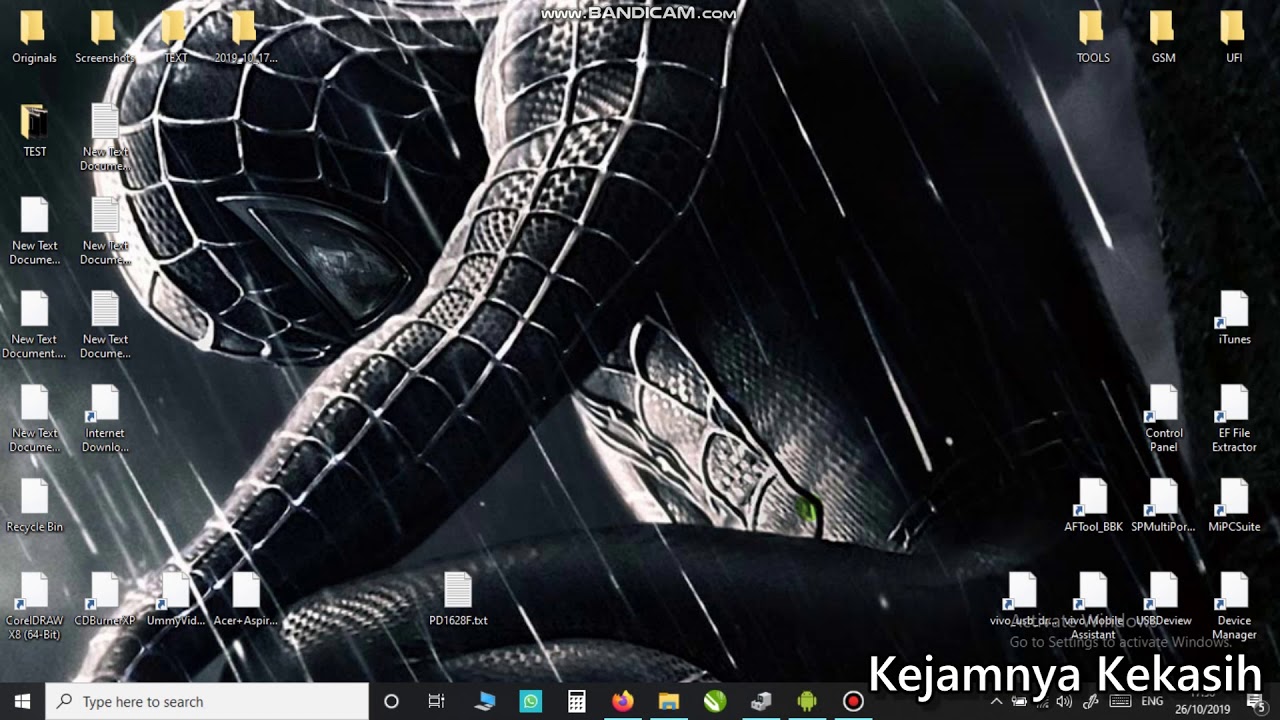Switch input language via ENG indicator
This screenshot has width=1280, height=720.
tap(1152, 701)
